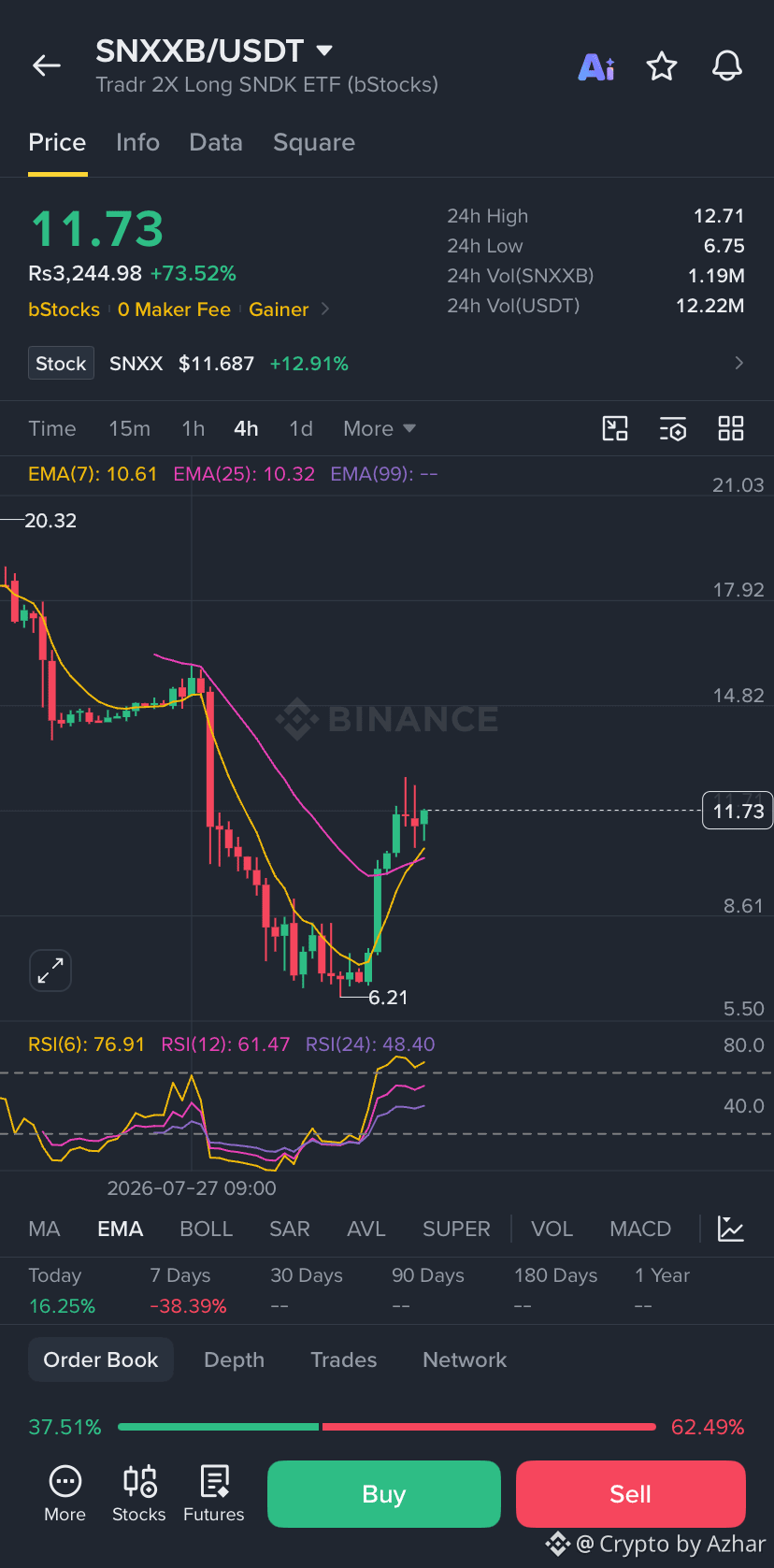Expand chart to fullscreen

pyautogui.click(x=50, y=971)
